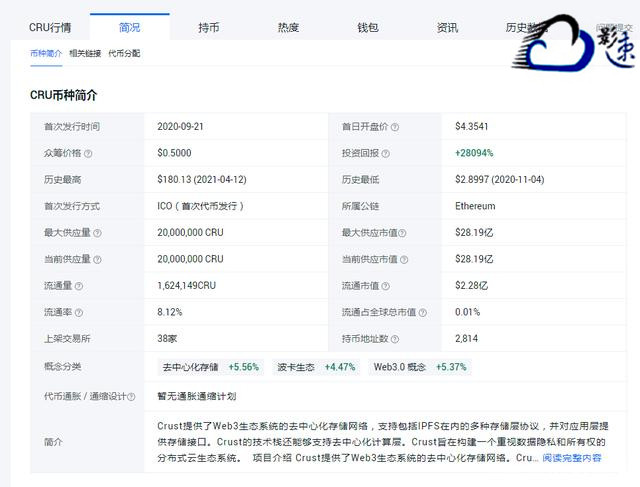Click the 阅读完整内容 link
The height and width of the screenshot is (487, 640).
(572, 458)
